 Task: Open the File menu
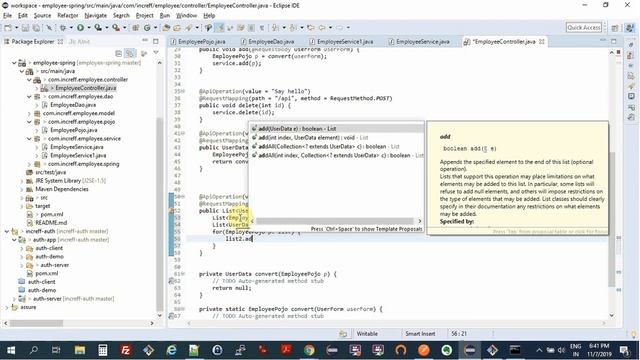pos(7,16)
